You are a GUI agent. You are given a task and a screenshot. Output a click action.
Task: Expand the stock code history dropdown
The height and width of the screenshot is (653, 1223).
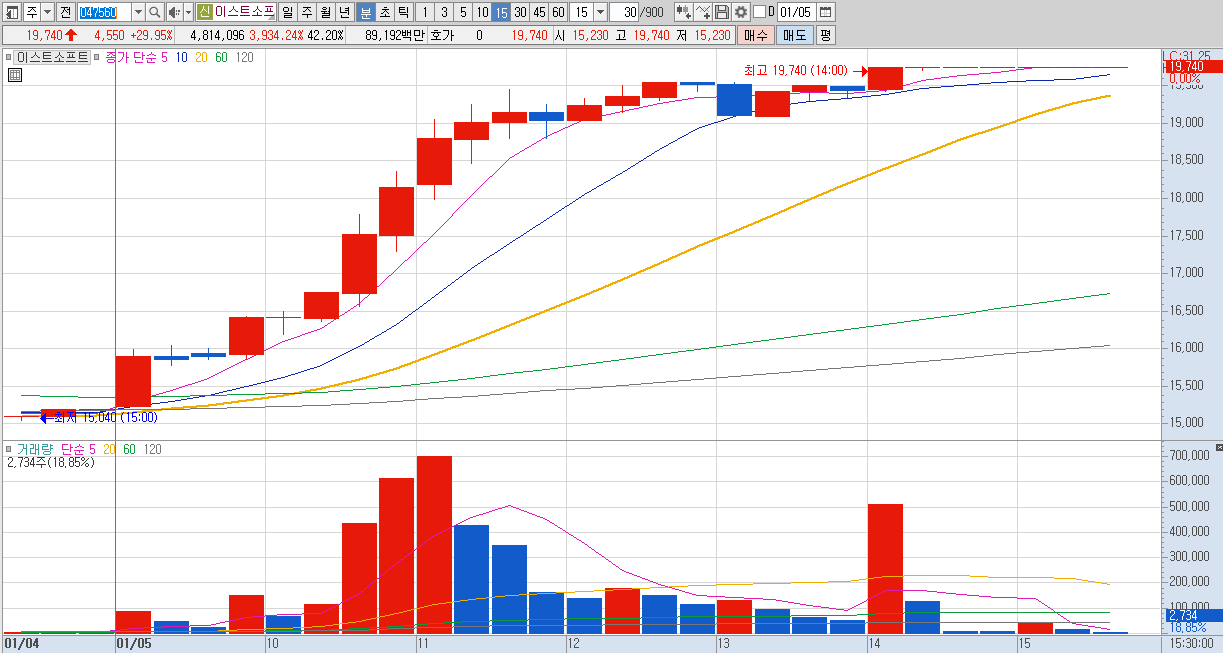138,12
